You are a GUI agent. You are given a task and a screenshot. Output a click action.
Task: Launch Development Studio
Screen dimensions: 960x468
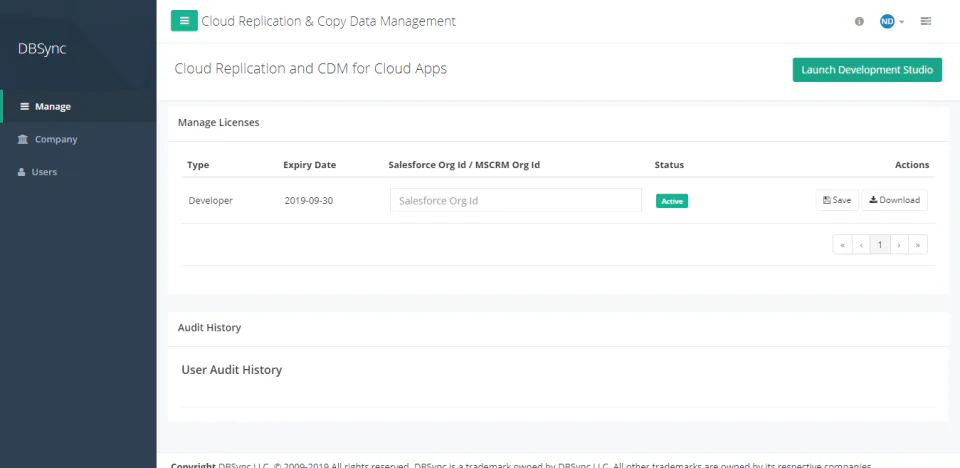coord(867,70)
